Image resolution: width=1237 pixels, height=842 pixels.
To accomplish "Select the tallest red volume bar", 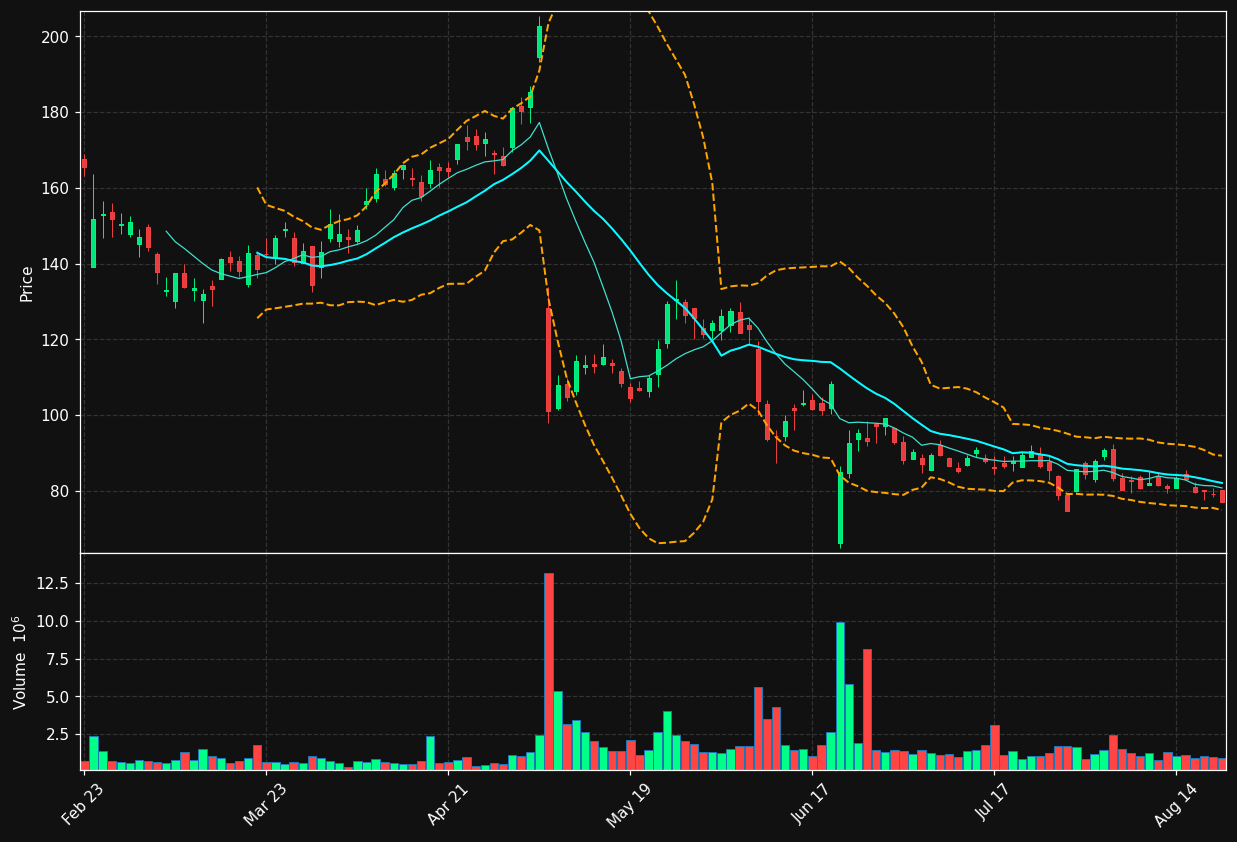I will pyautogui.click(x=548, y=671).
